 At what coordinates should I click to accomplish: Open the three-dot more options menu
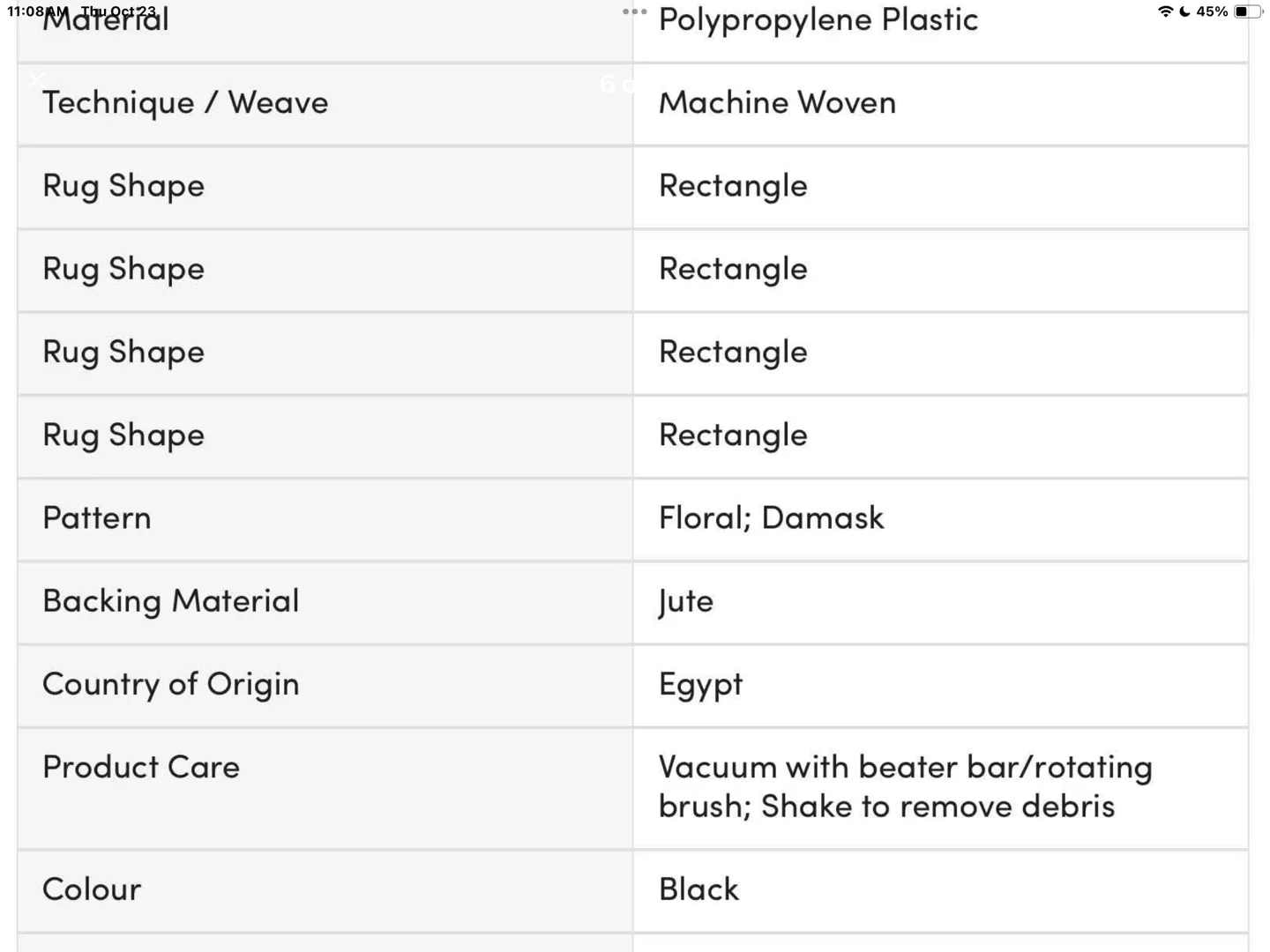[x=633, y=12]
